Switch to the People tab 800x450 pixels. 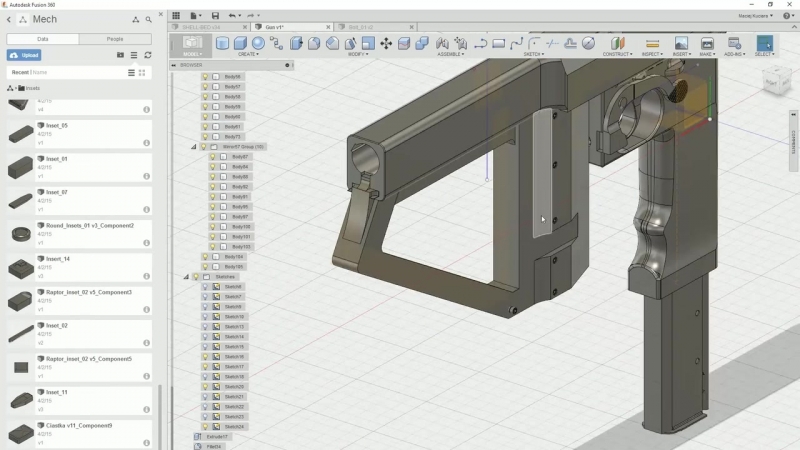point(115,39)
